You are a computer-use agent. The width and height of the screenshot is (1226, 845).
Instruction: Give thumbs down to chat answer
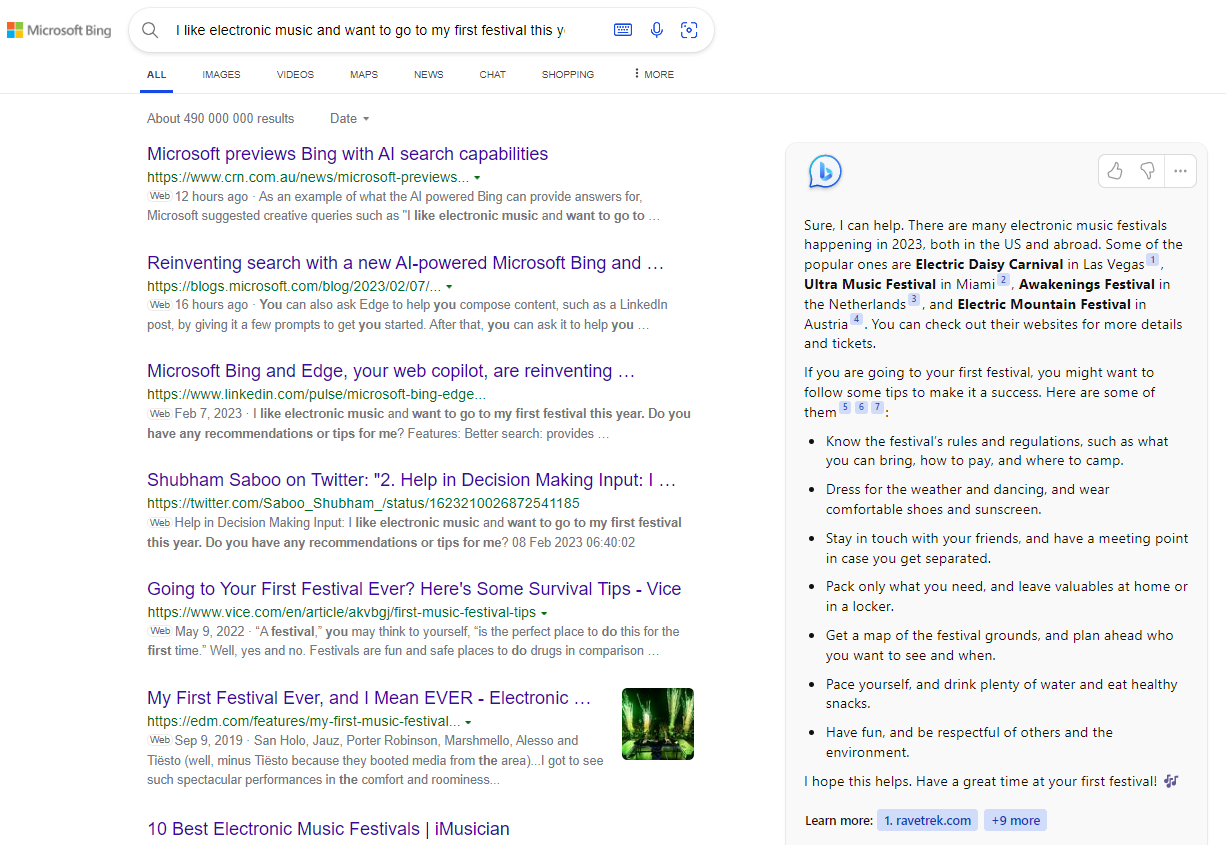pyautogui.click(x=1147, y=171)
